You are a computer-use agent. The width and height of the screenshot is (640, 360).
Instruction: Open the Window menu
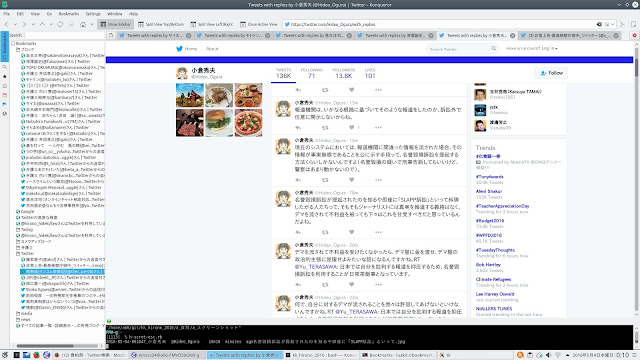click(115, 14)
